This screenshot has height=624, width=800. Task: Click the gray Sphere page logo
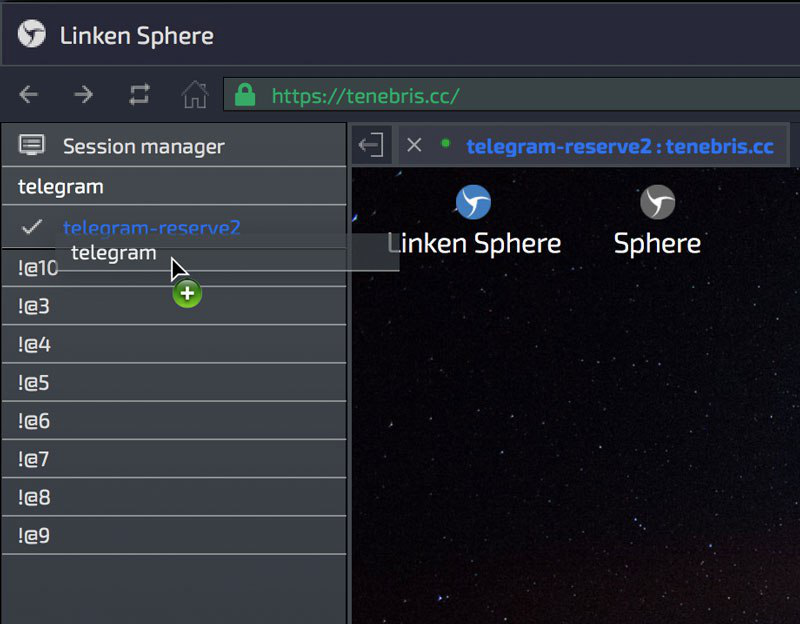tap(657, 202)
